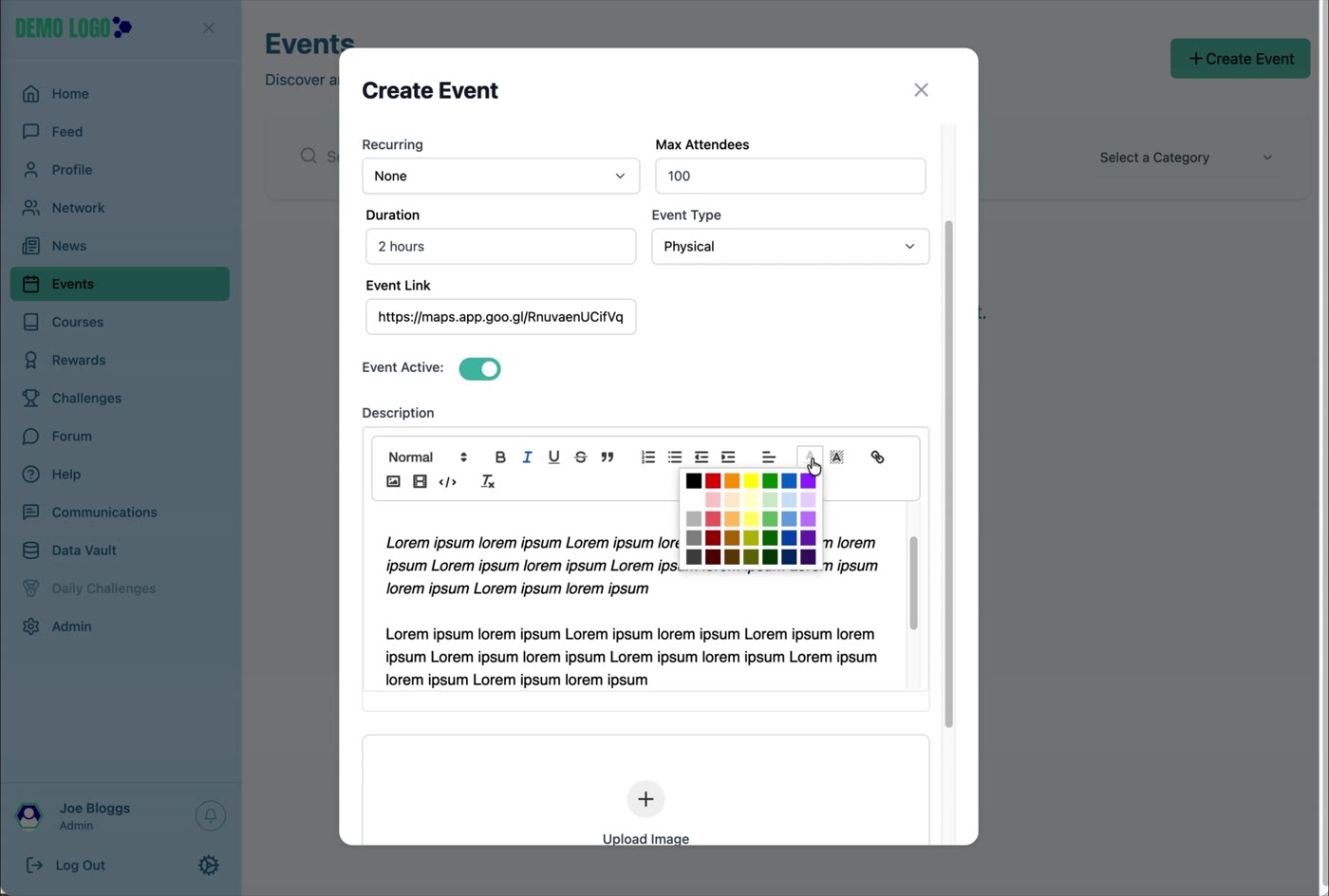The image size is (1329, 896).
Task: Click the text color button
Action: (809, 457)
